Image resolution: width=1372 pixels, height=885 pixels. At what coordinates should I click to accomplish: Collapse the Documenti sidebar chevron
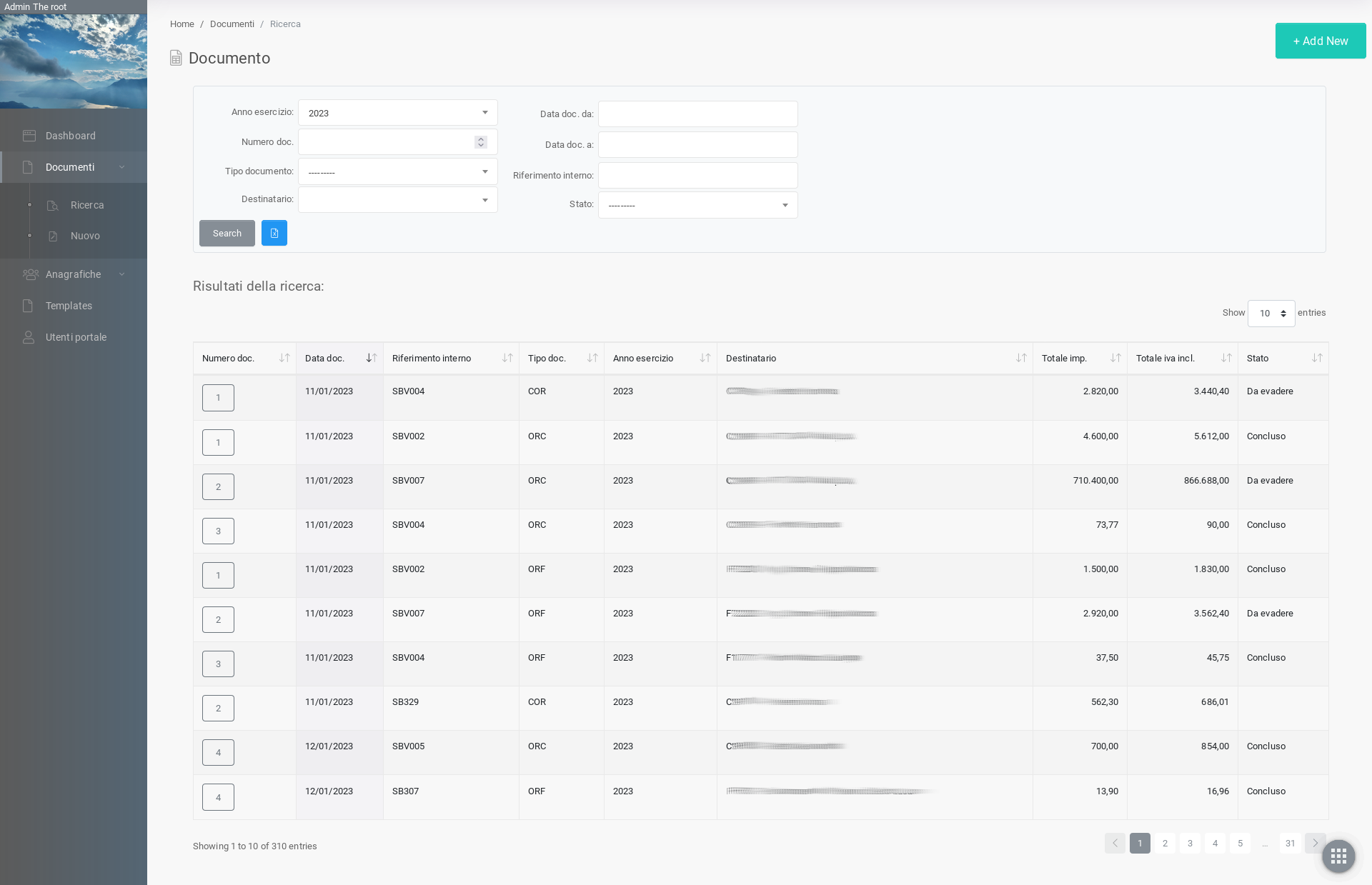(x=121, y=167)
